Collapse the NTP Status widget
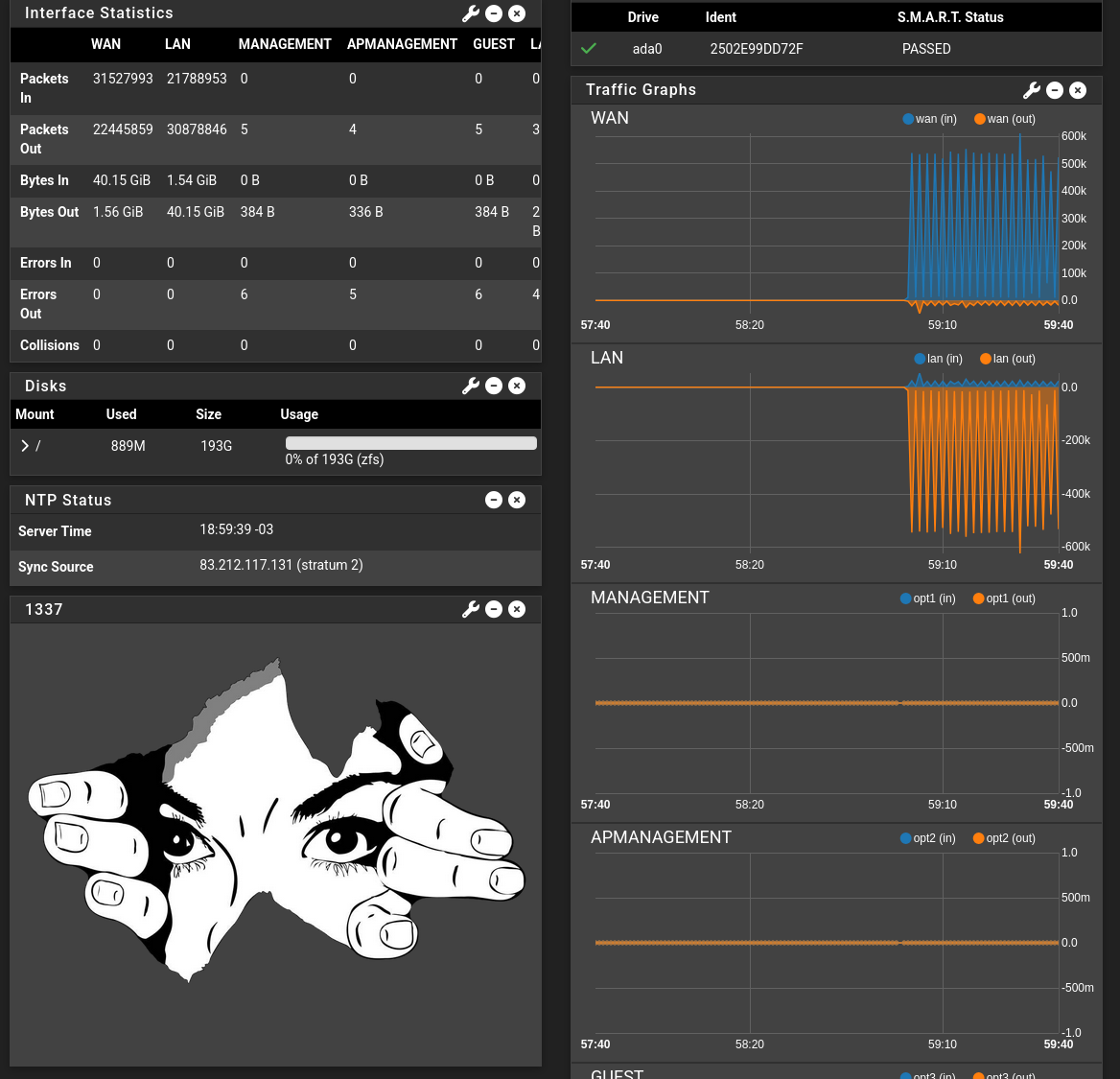Viewport: 1120px width, 1079px height. [494, 500]
